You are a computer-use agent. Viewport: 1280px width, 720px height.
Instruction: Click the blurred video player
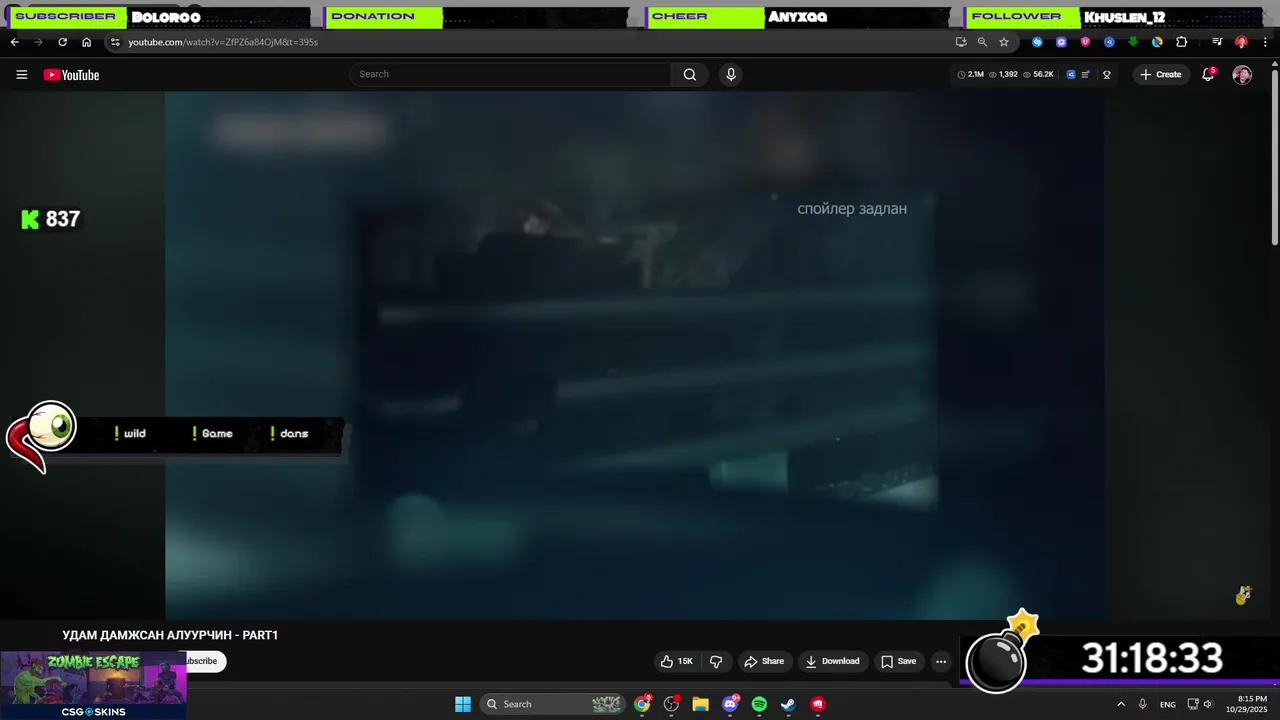635,355
